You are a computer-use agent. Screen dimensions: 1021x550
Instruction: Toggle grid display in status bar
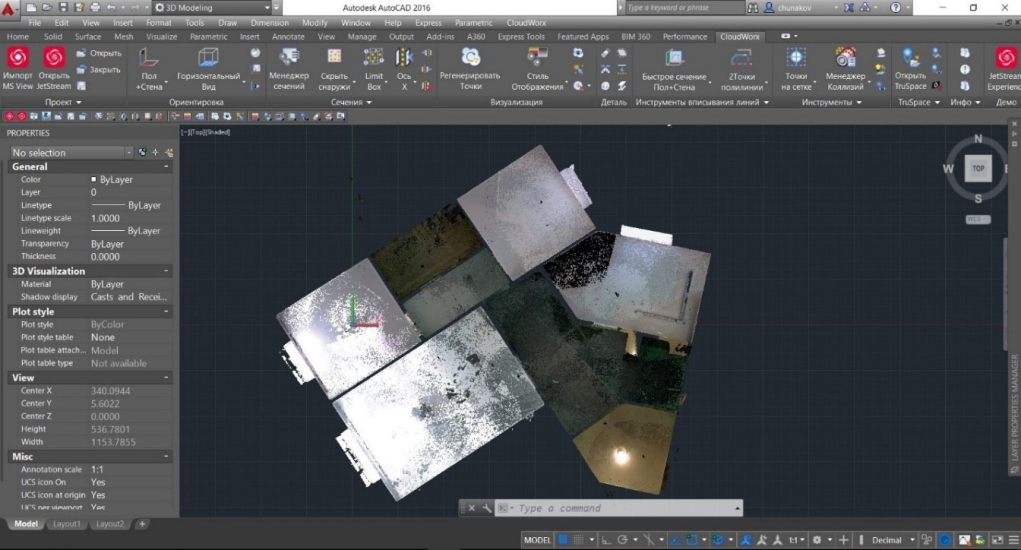[x=563, y=540]
